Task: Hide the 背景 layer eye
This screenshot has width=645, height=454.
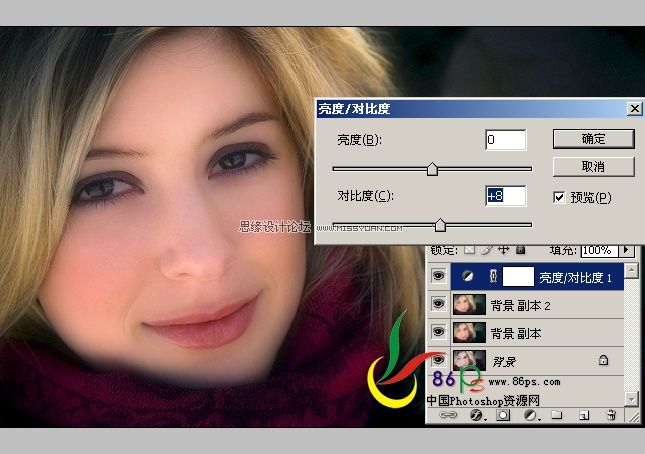Action: point(439,360)
